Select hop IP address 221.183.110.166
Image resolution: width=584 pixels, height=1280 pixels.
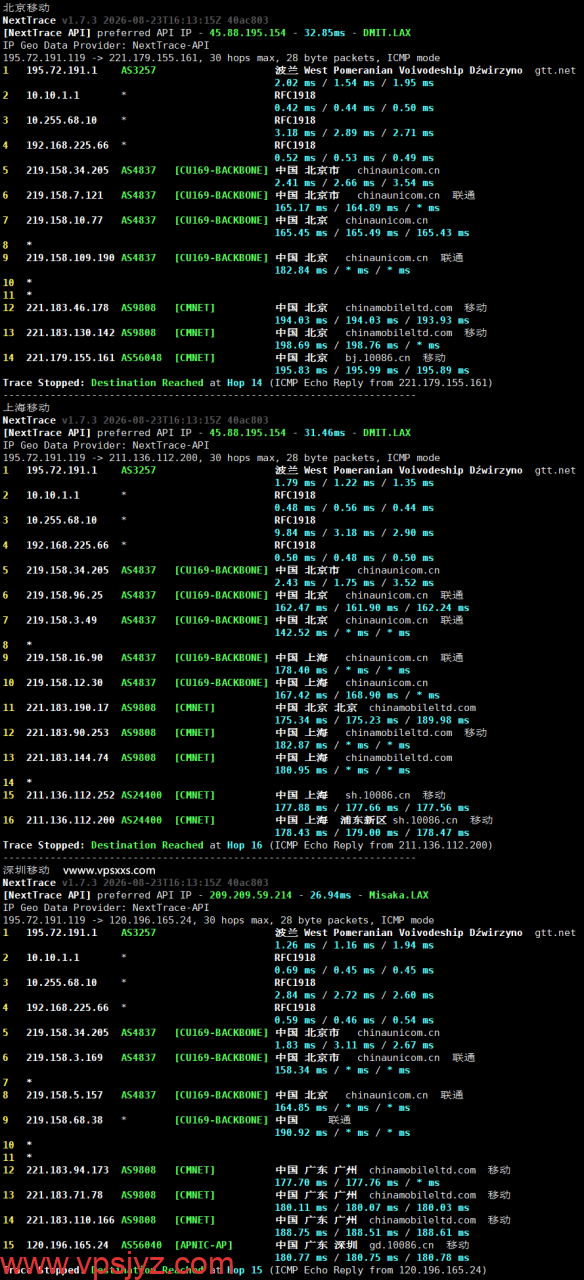coord(71,1220)
